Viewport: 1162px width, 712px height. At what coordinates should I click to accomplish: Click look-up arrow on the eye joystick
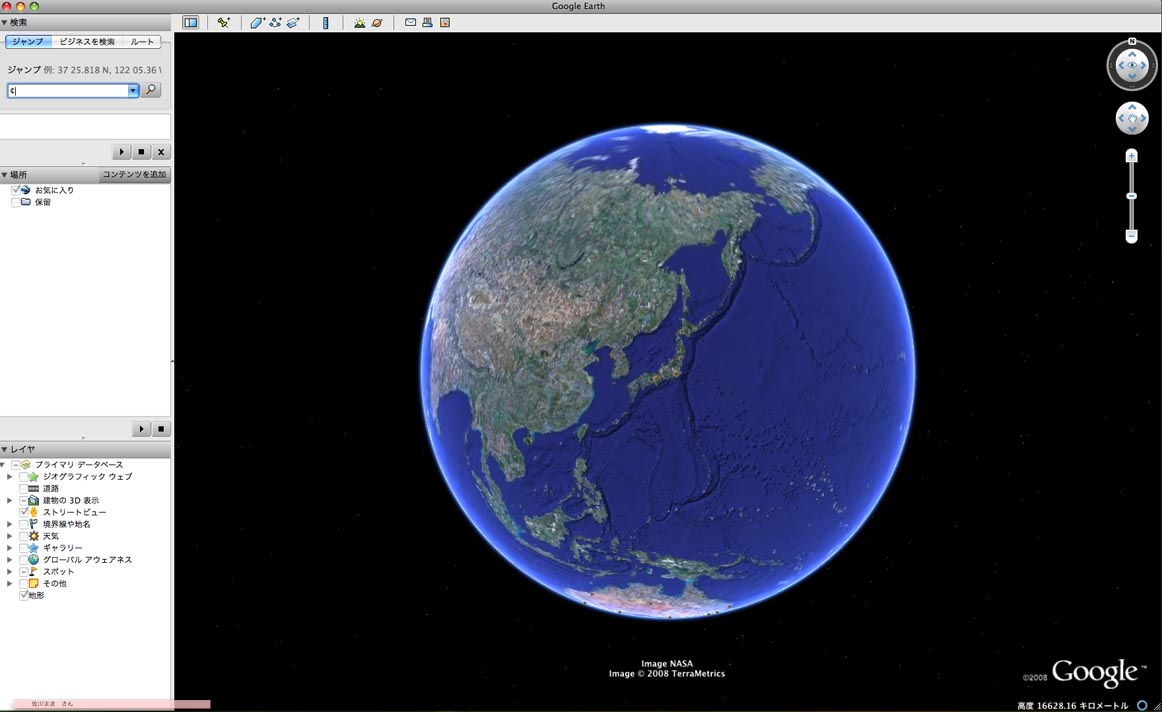1132,54
